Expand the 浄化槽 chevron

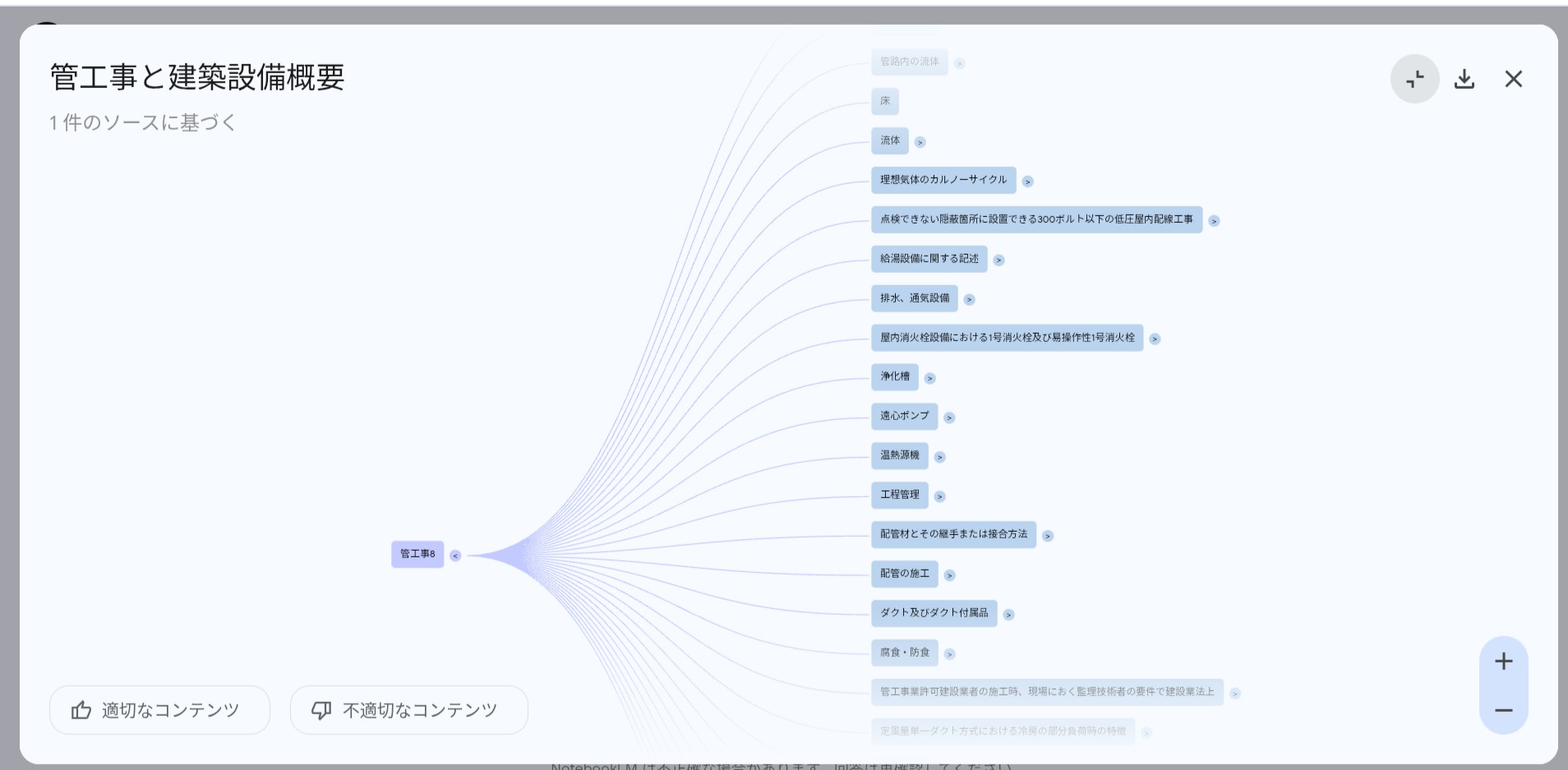[x=929, y=379]
